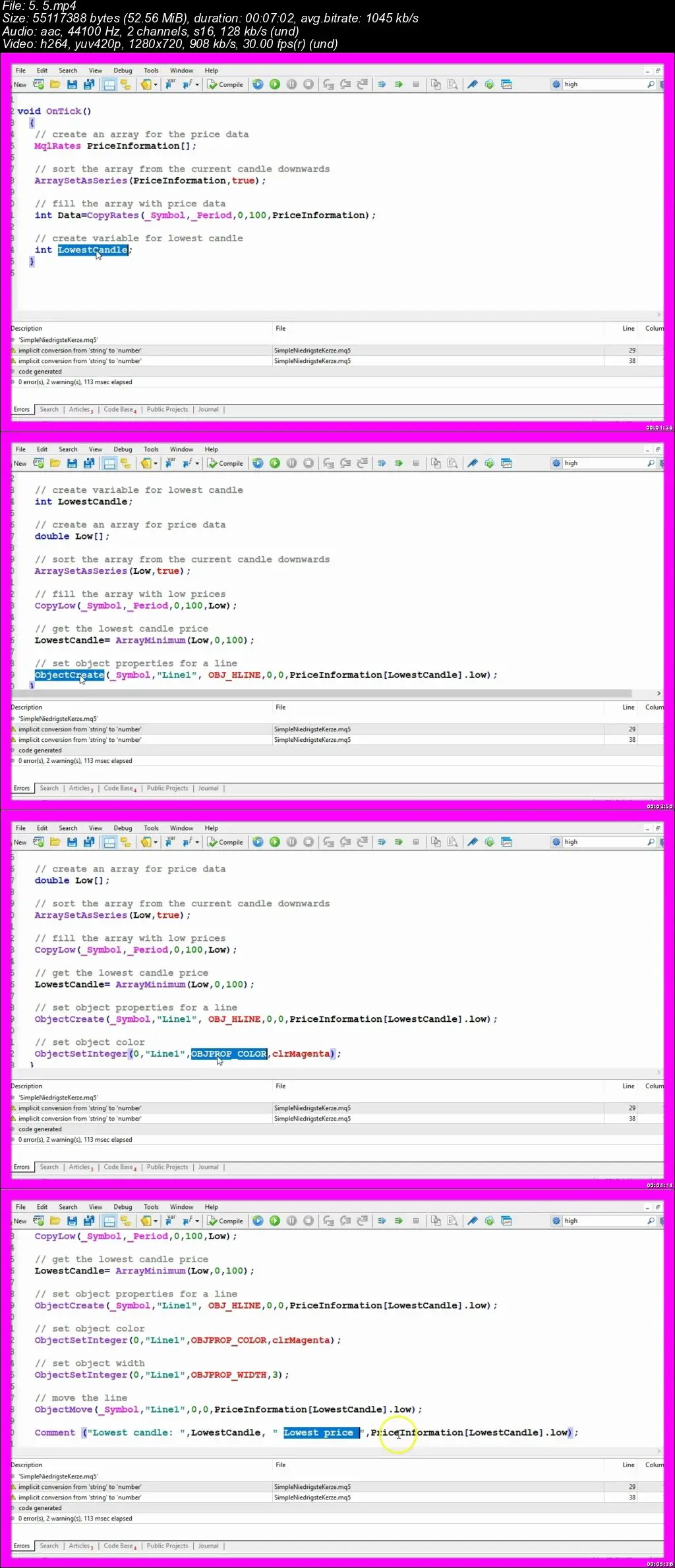Screen dimensions: 675x1568
Task: Click the File column header in the 00:04:14 frame
Action: [x=281, y=1086]
